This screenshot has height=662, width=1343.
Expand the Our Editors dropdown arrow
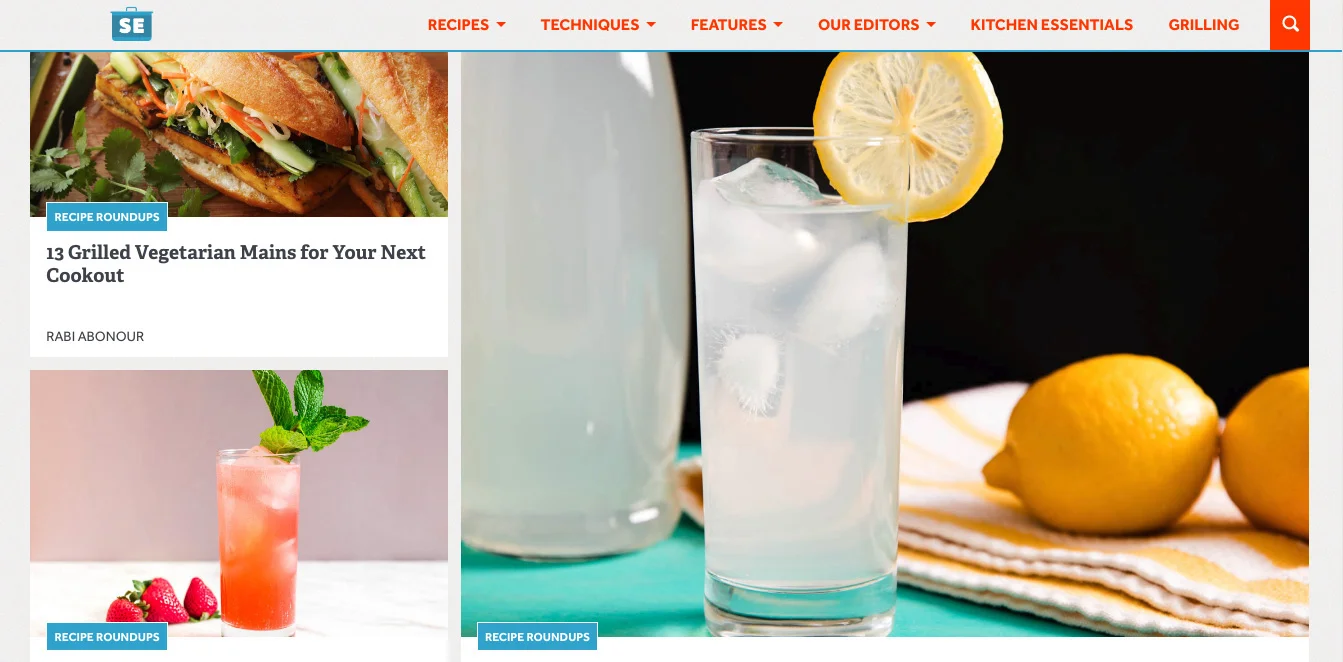tap(931, 25)
